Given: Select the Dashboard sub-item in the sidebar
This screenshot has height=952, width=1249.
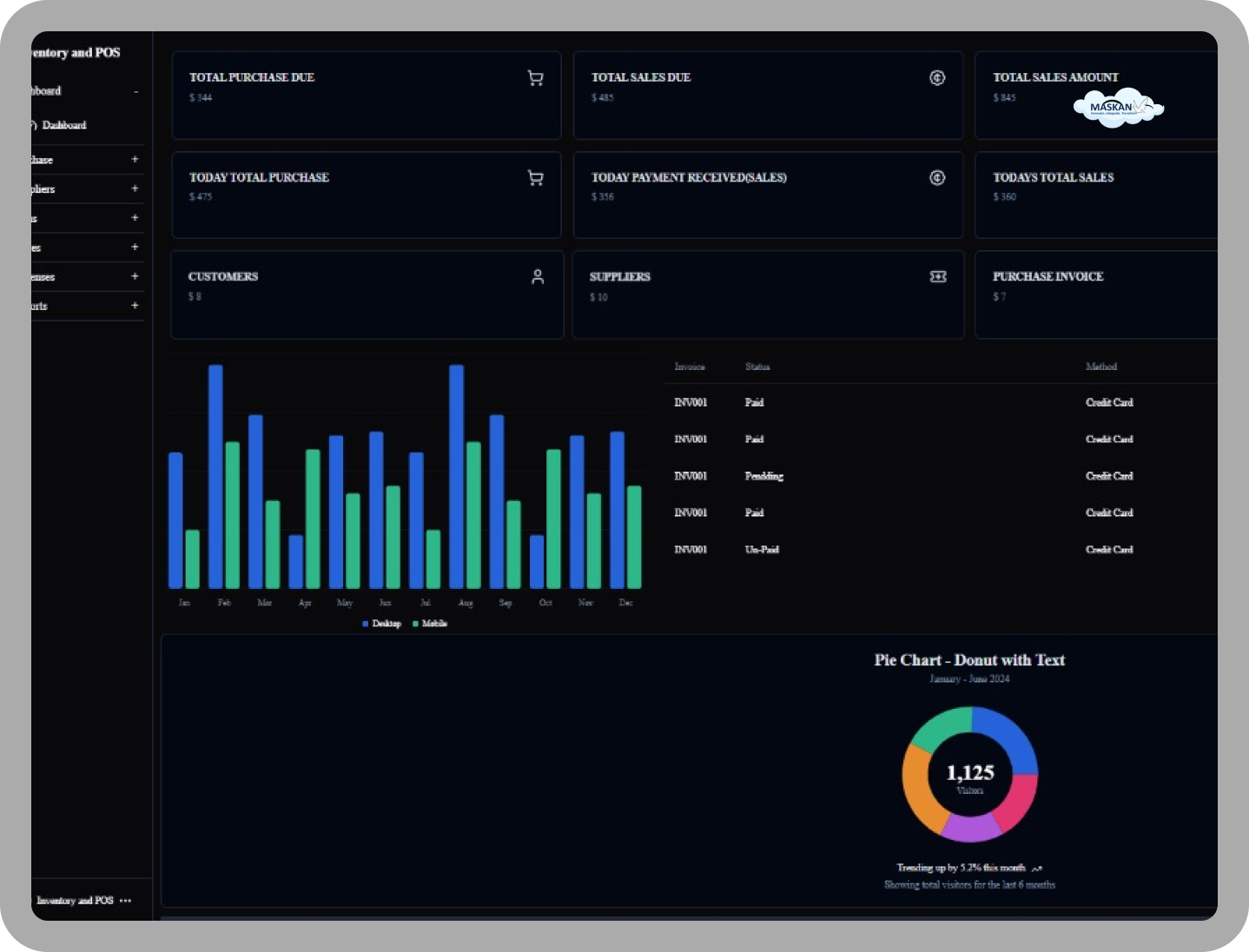Looking at the screenshot, I should pos(63,125).
